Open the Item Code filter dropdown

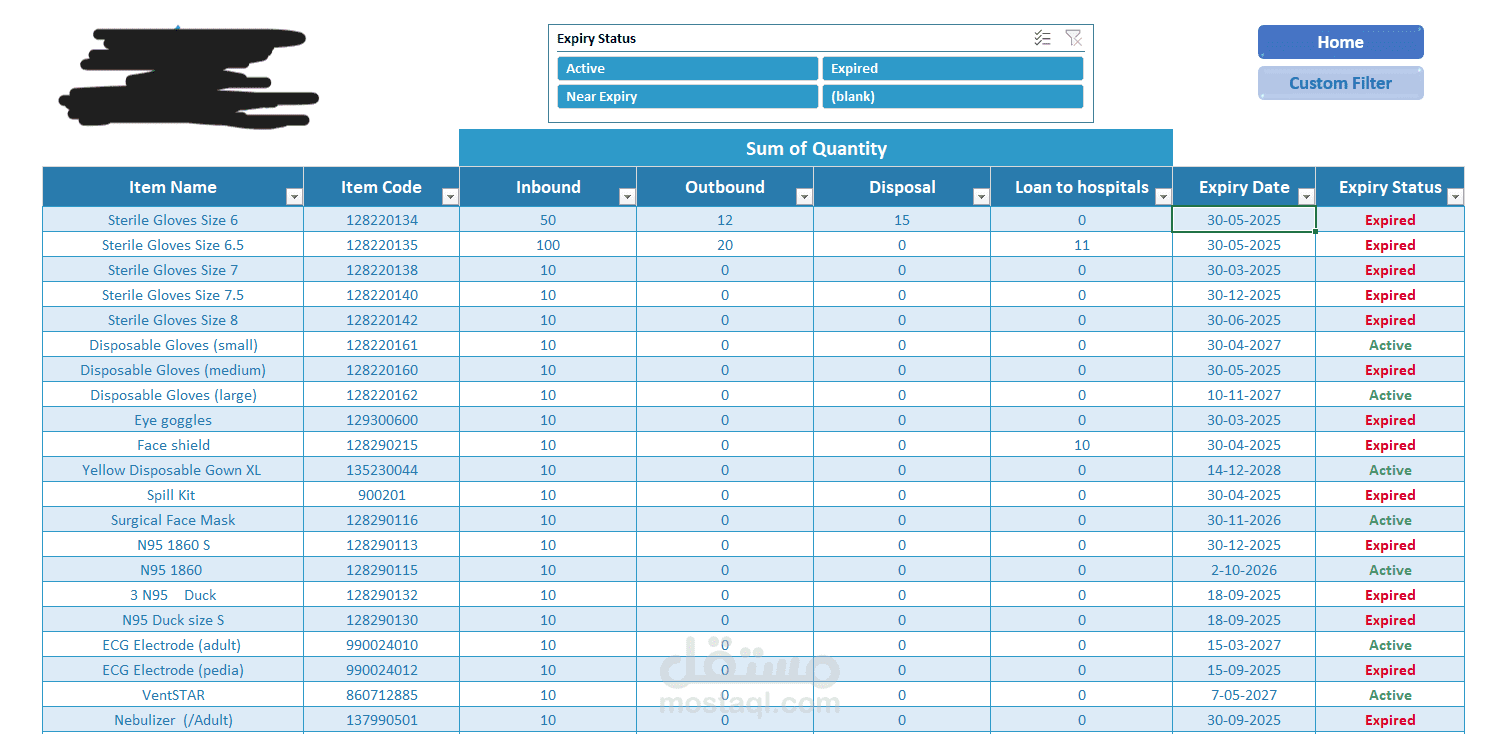pos(450,197)
